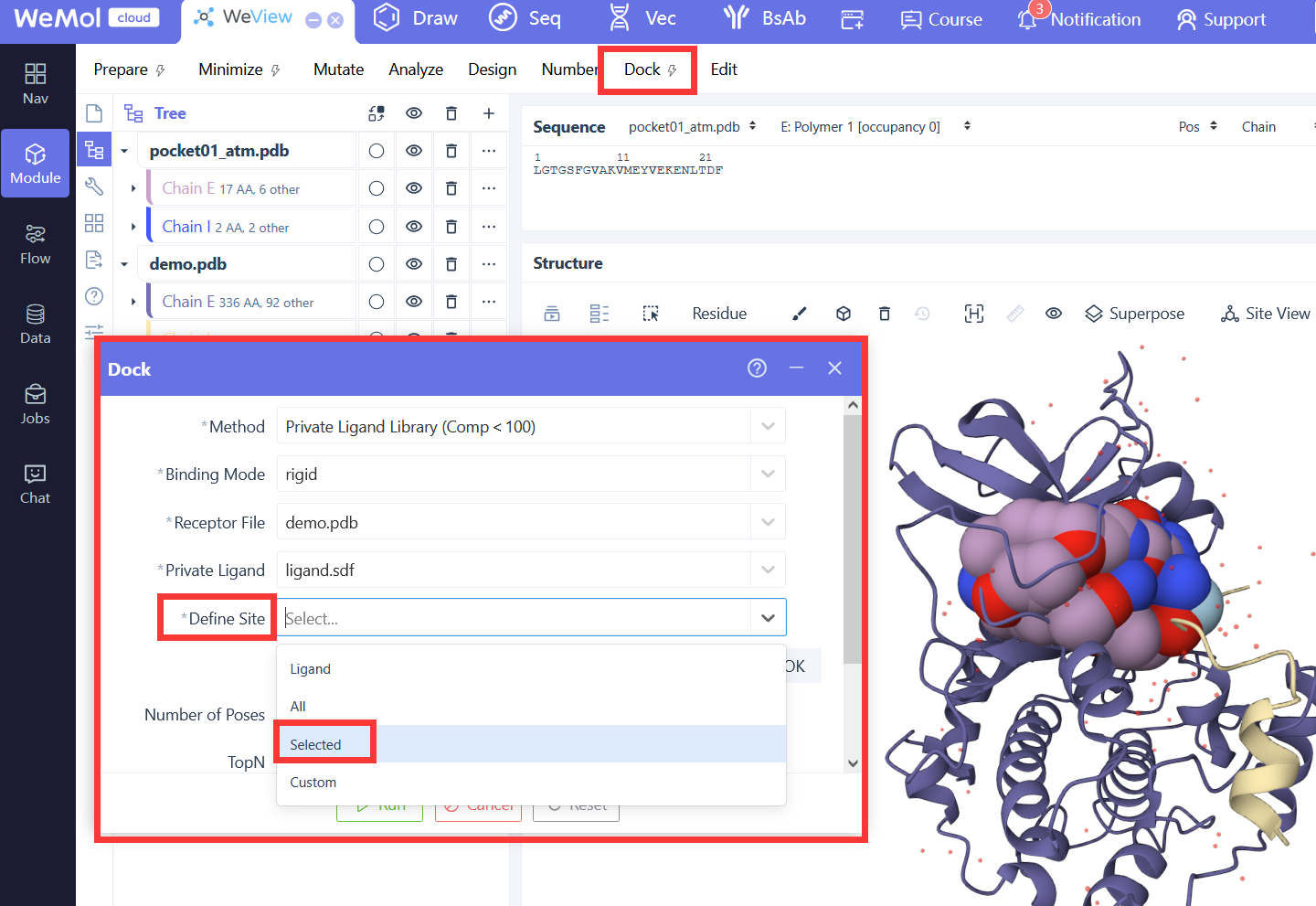The image size is (1316, 906).
Task: Open the Support link
Action: click(x=1221, y=19)
